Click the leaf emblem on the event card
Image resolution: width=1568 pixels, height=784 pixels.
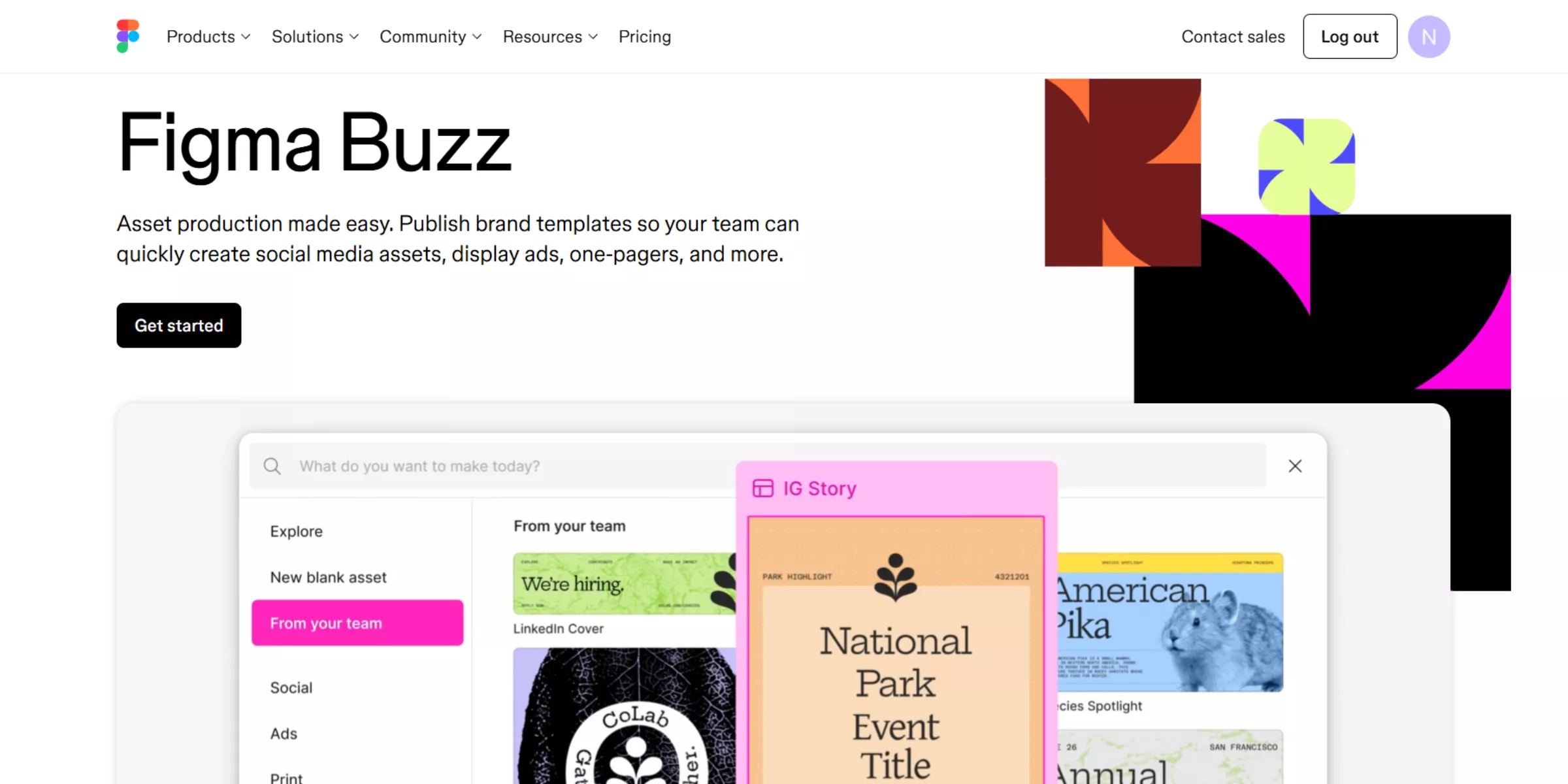[895, 578]
